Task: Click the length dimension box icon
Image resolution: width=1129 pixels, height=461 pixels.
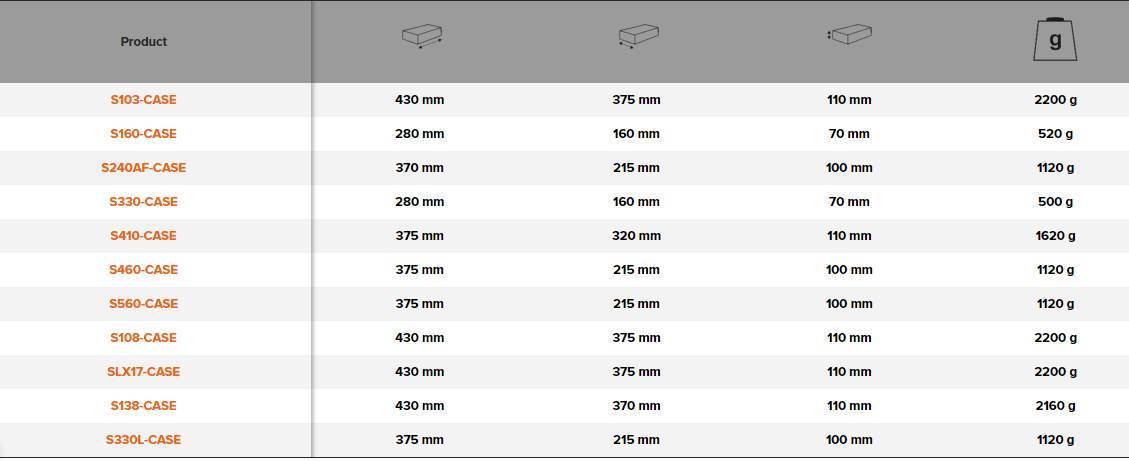Action: click(x=421, y=36)
